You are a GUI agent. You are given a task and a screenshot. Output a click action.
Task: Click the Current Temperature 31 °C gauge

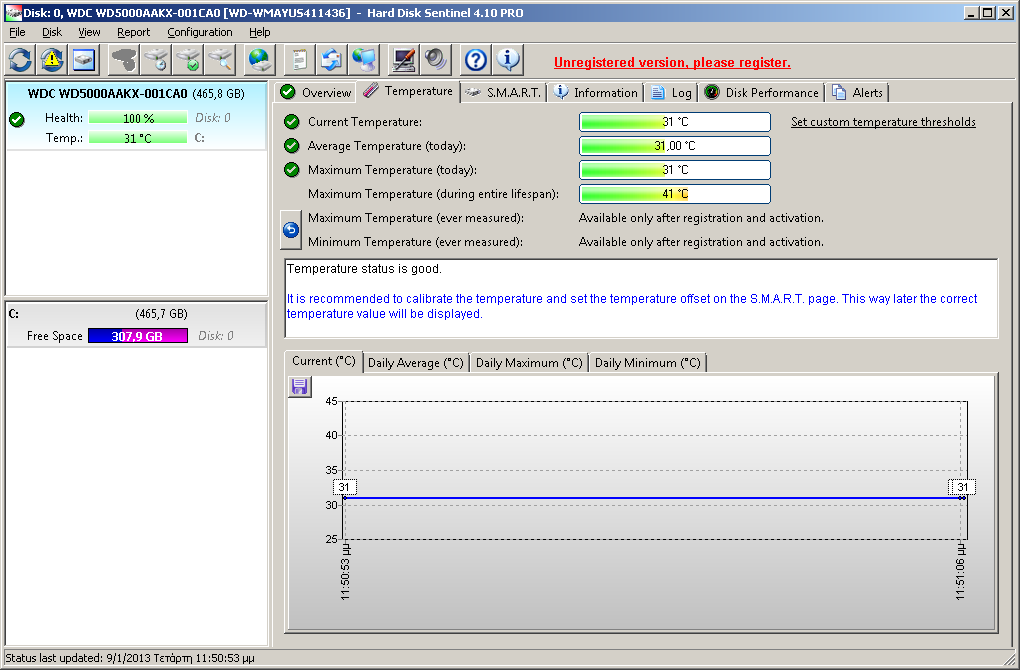[x=675, y=122]
